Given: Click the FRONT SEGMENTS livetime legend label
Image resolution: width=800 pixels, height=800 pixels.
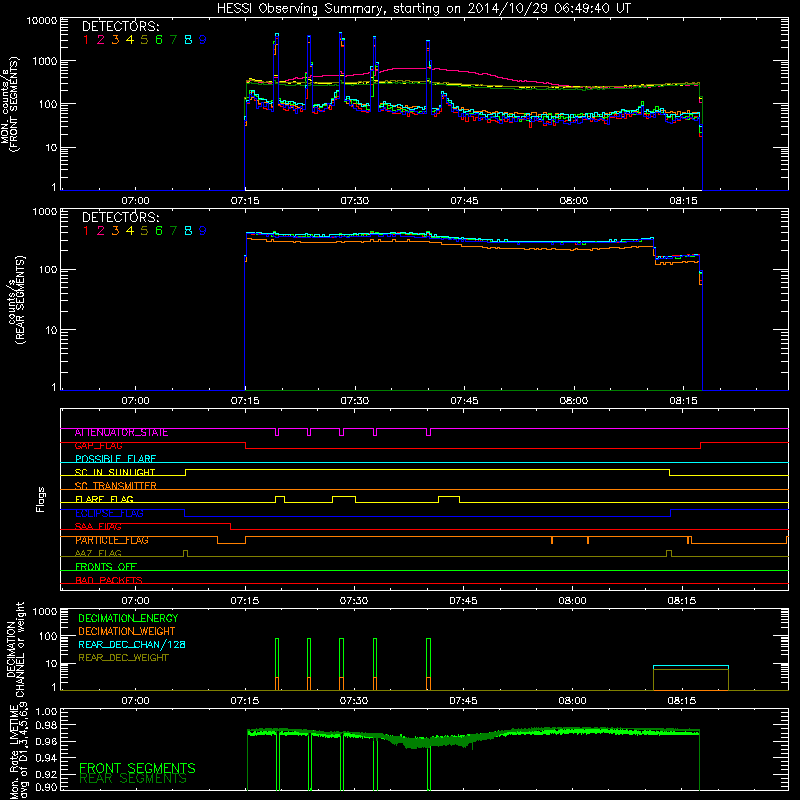Looking at the screenshot, I should (x=137, y=768).
